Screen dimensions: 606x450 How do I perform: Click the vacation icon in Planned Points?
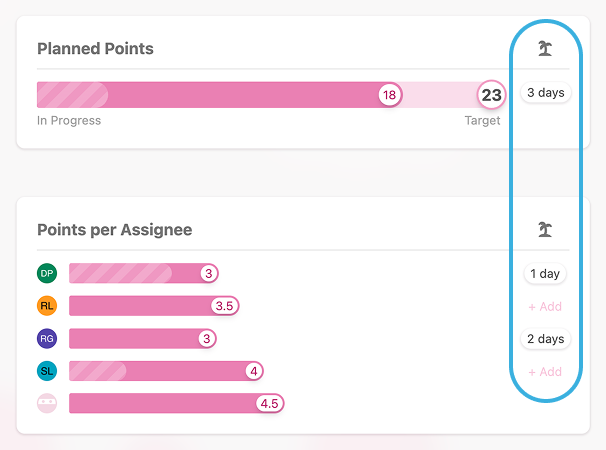pos(544,48)
